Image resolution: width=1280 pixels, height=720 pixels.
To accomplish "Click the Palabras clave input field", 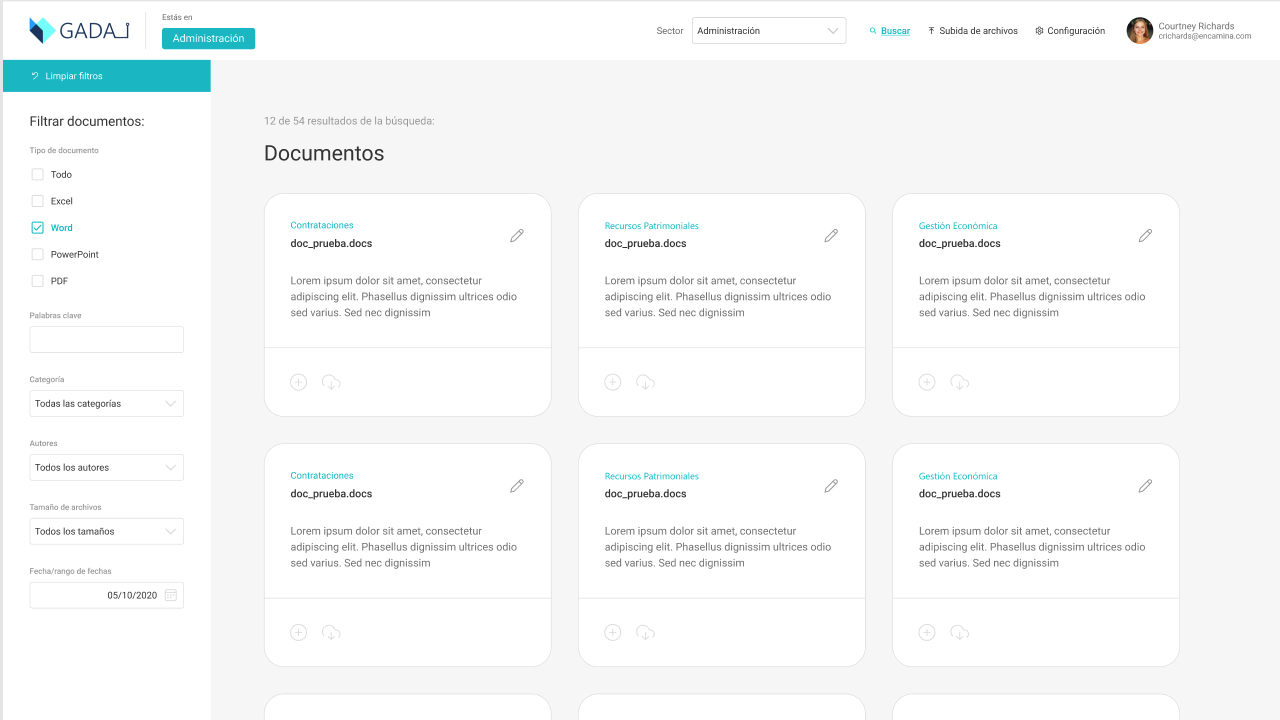I will point(107,340).
